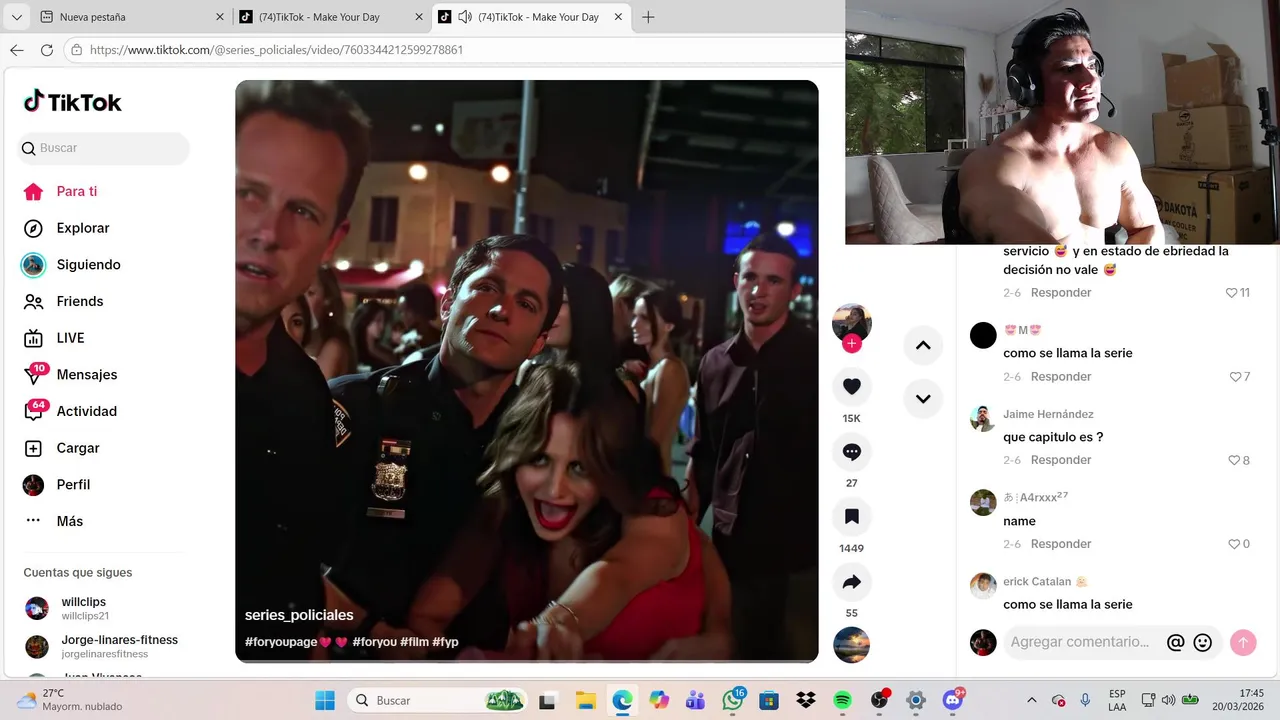Click the #film hashtag
The height and width of the screenshot is (720, 1280).
pyautogui.click(x=415, y=642)
